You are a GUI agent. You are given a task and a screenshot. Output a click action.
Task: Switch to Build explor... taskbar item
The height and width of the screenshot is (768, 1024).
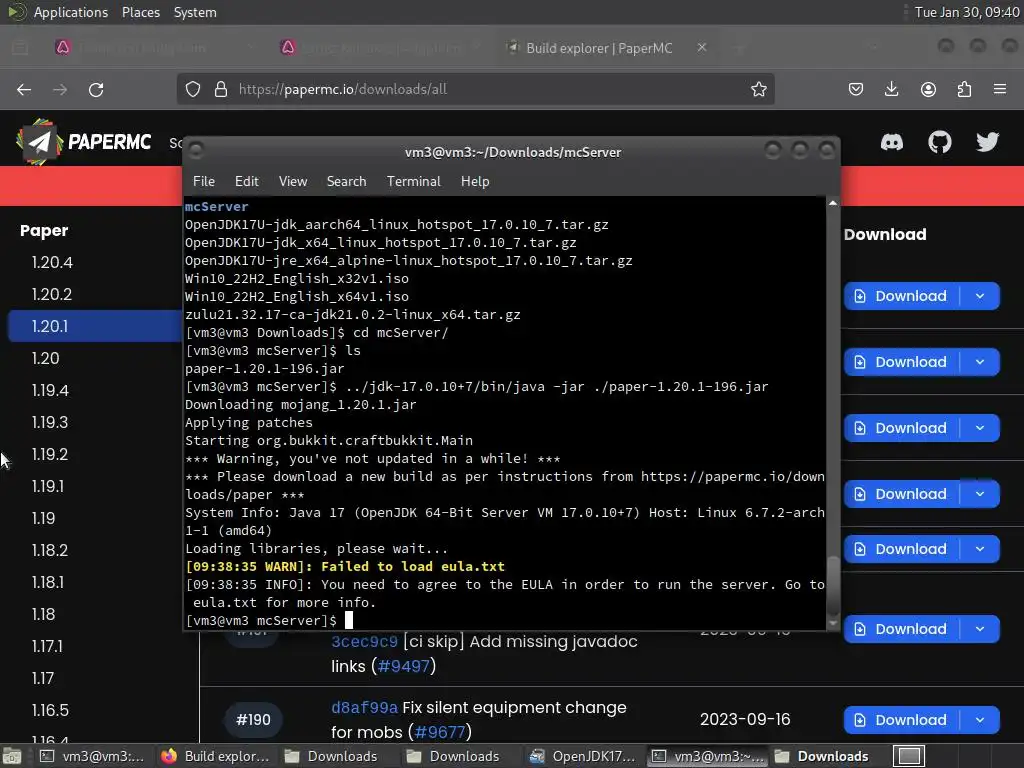pyautogui.click(x=216, y=756)
